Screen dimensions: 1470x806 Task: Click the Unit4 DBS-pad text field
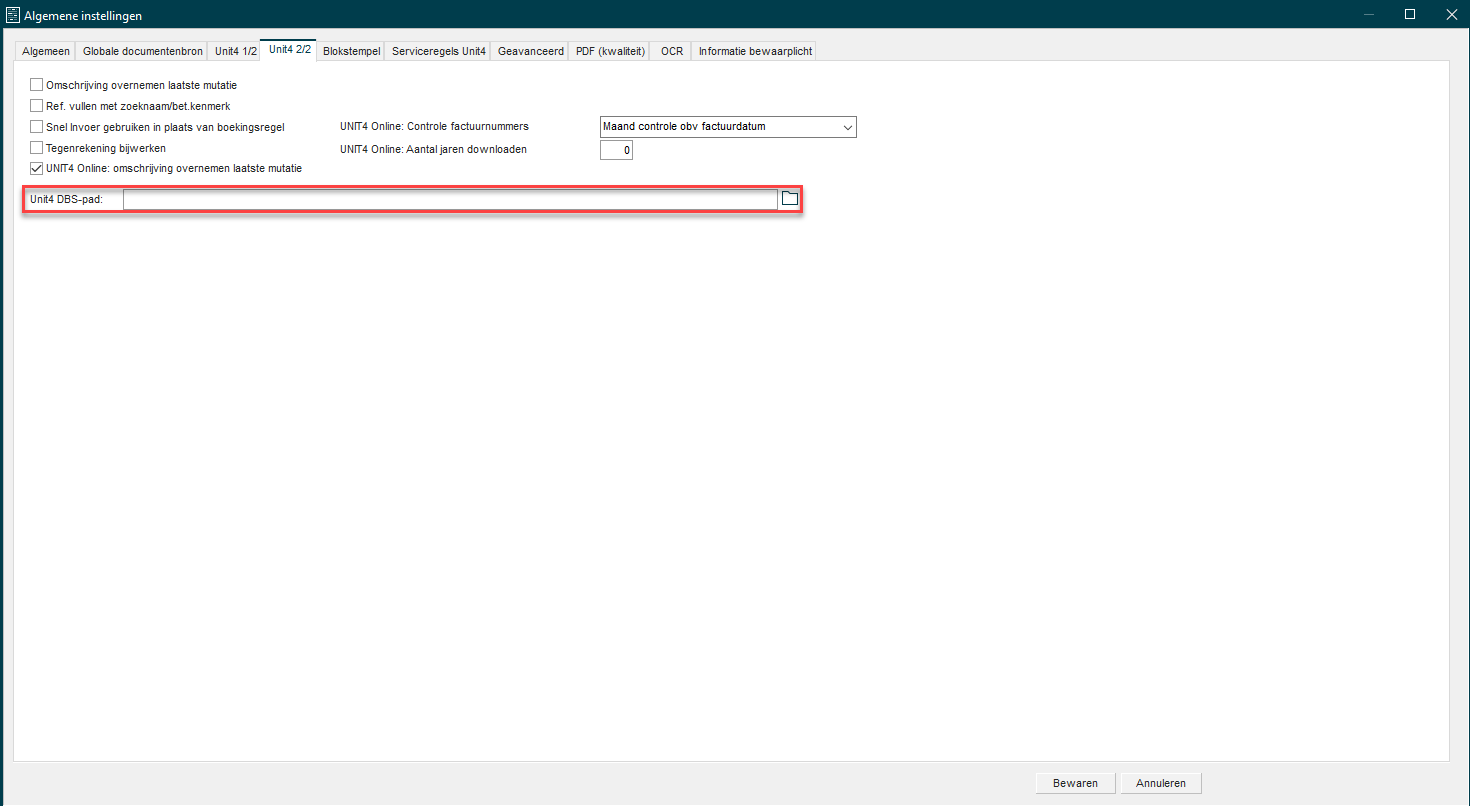tap(450, 200)
